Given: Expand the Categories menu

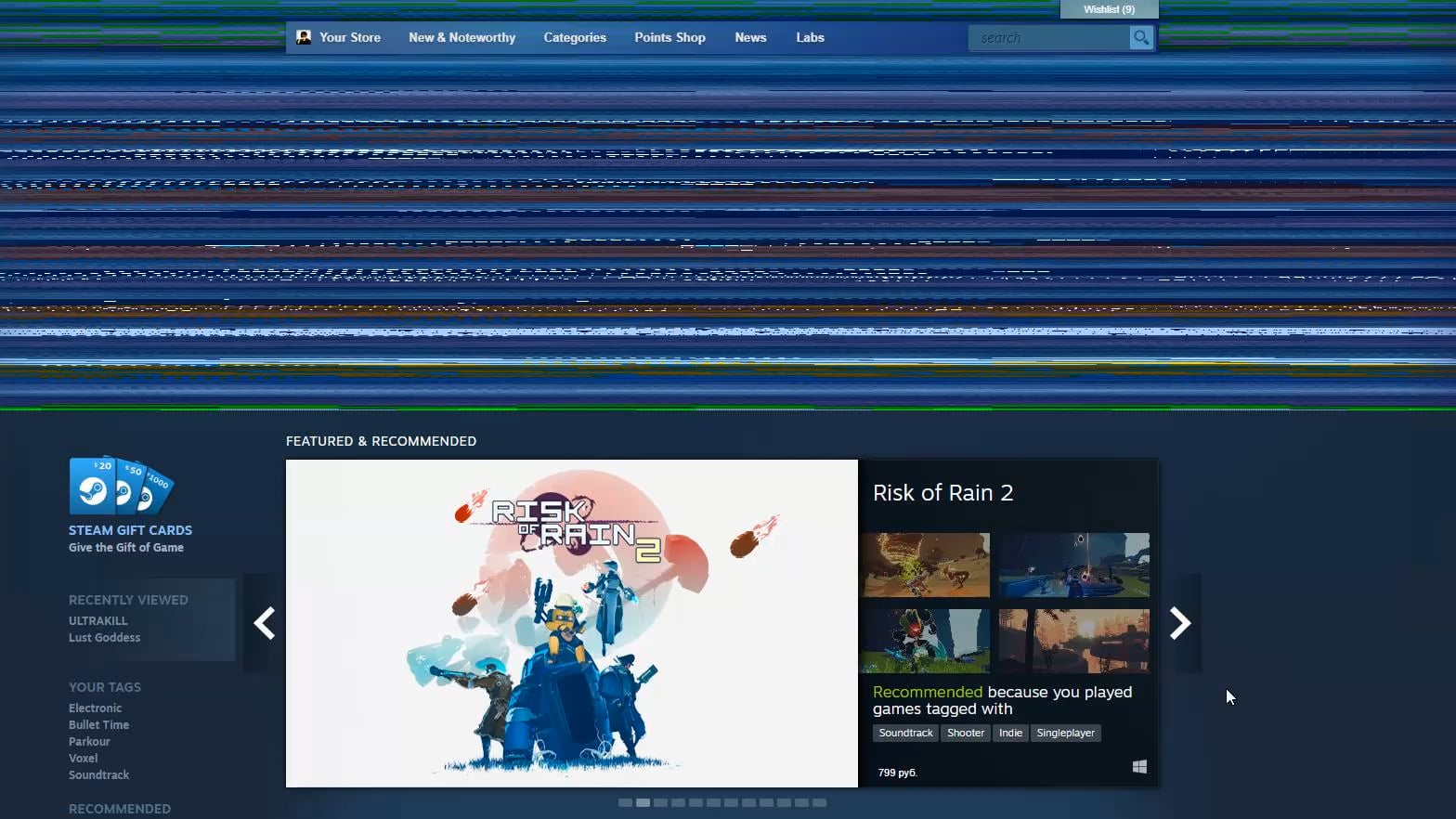Looking at the screenshot, I should [x=575, y=38].
